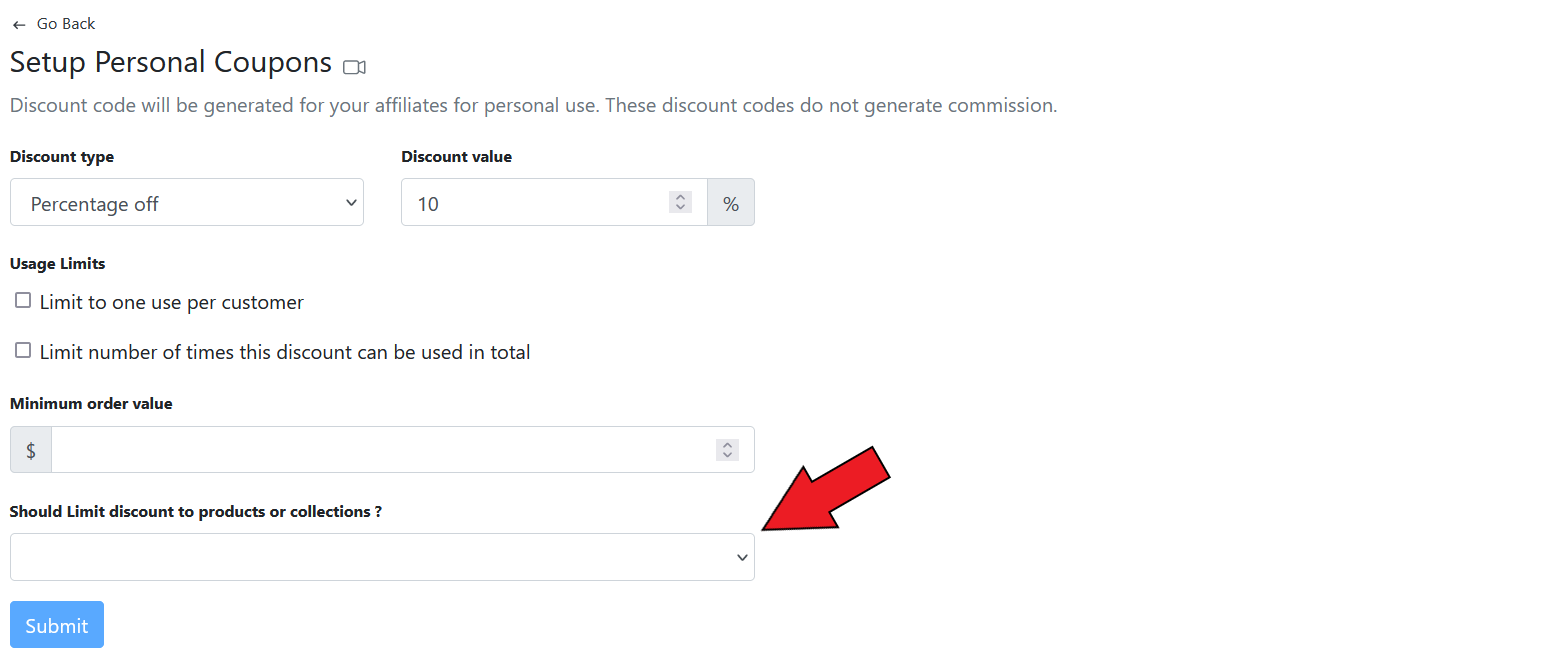Click the chevron on Percentage off selector
The width and height of the screenshot is (1546, 655).
[x=351, y=203]
